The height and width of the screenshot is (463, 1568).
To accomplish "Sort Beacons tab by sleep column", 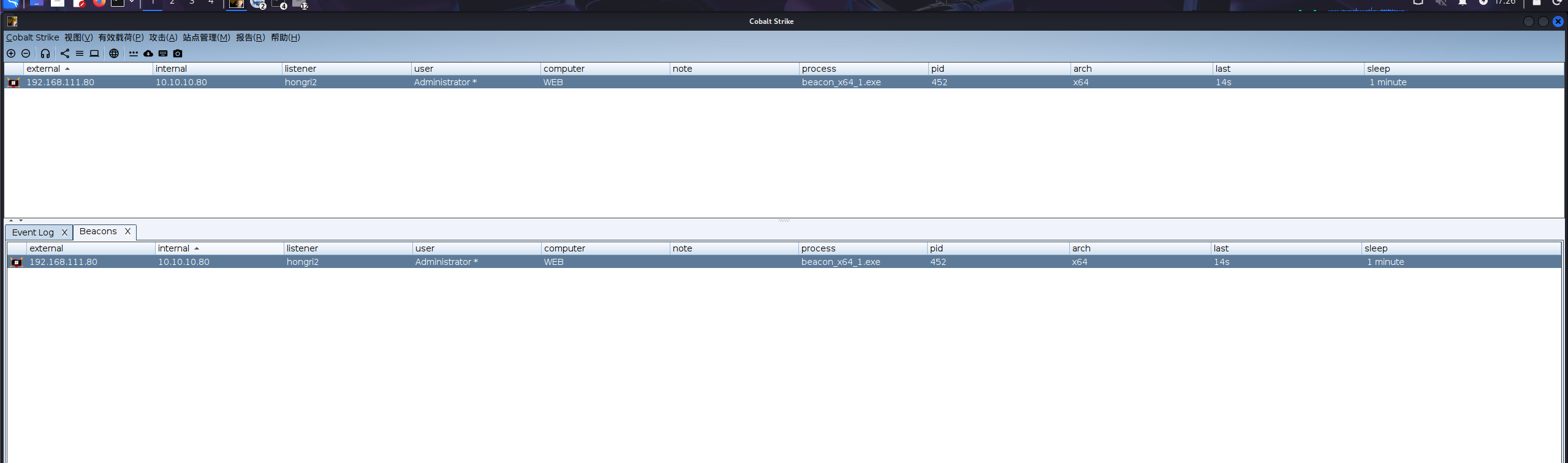I will pyautogui.click(x=1461, y=248).
